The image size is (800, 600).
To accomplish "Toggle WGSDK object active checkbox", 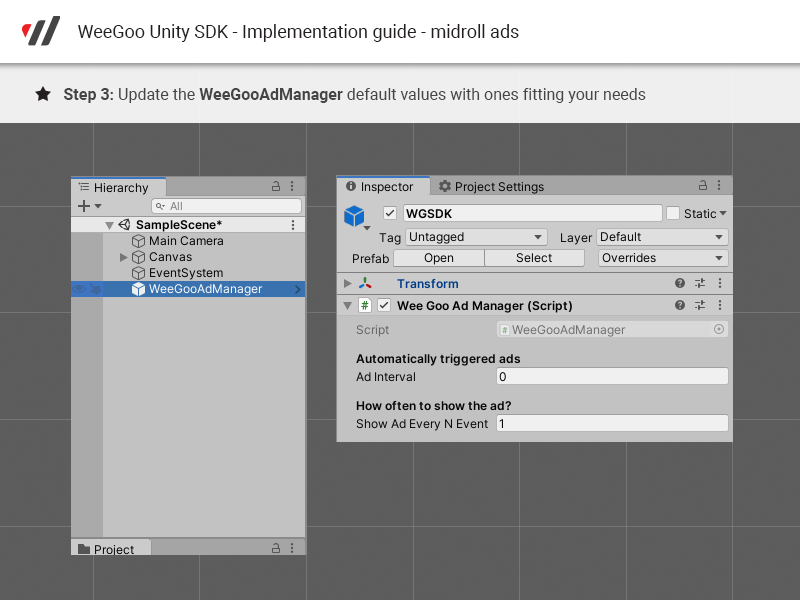I will (x=390, y=213).
